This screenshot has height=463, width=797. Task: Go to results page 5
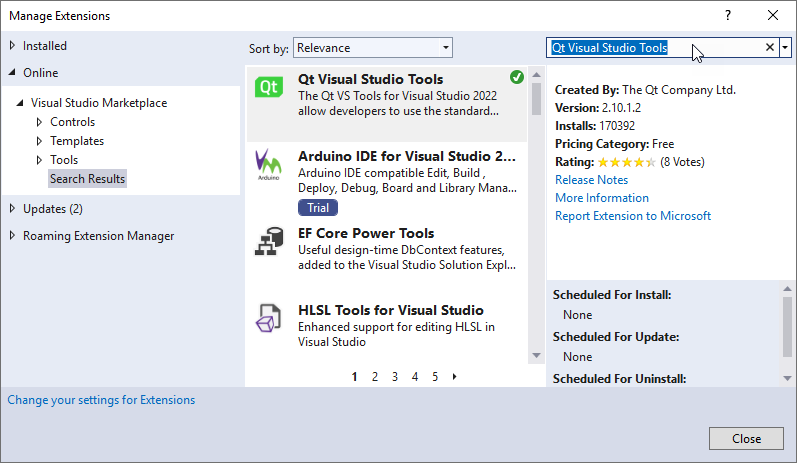point(435,377)
